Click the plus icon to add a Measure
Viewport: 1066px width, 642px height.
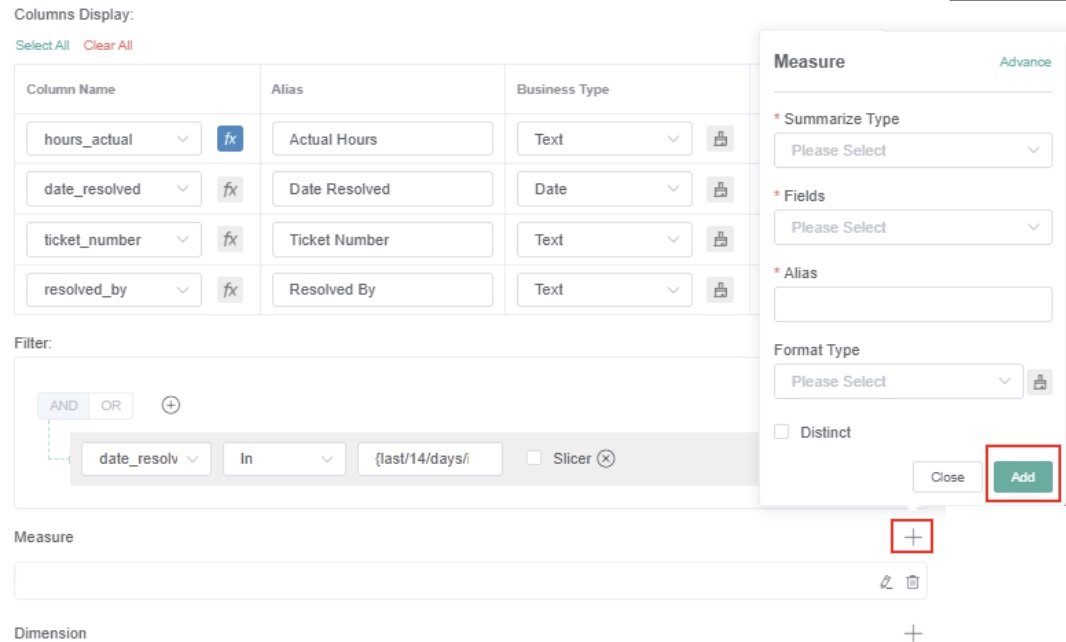(912, 537)
